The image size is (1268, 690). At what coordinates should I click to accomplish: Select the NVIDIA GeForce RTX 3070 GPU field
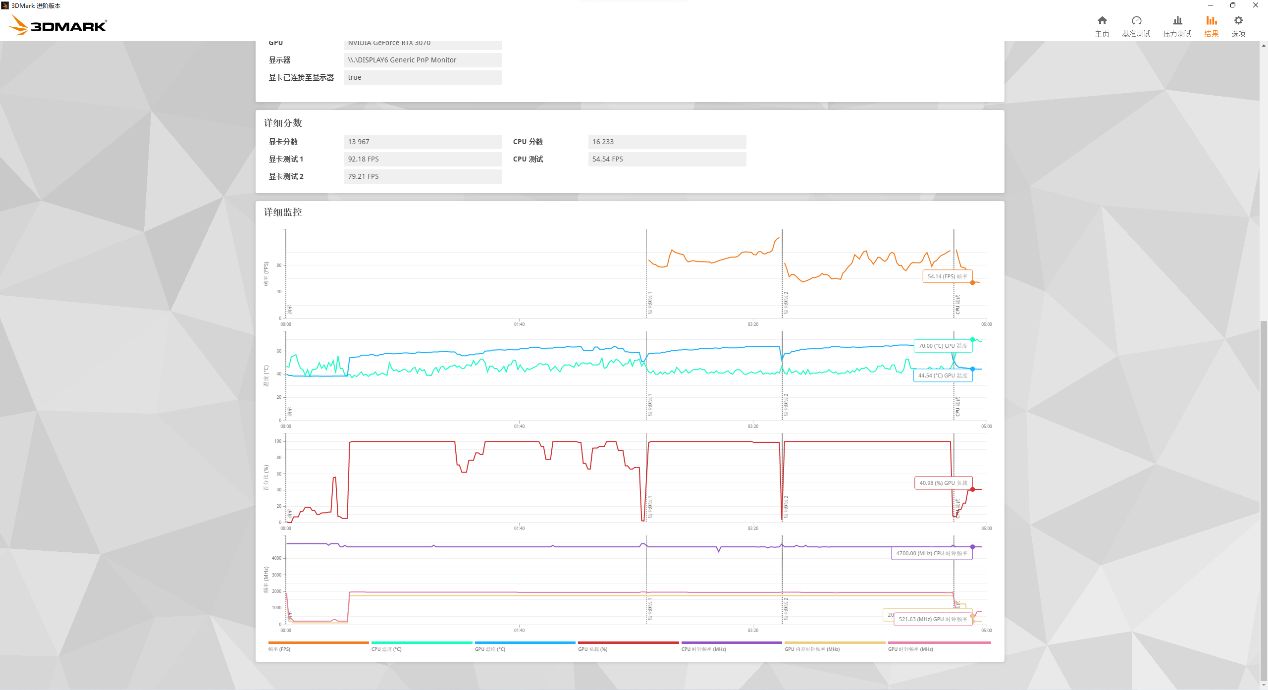coord(422,43)
